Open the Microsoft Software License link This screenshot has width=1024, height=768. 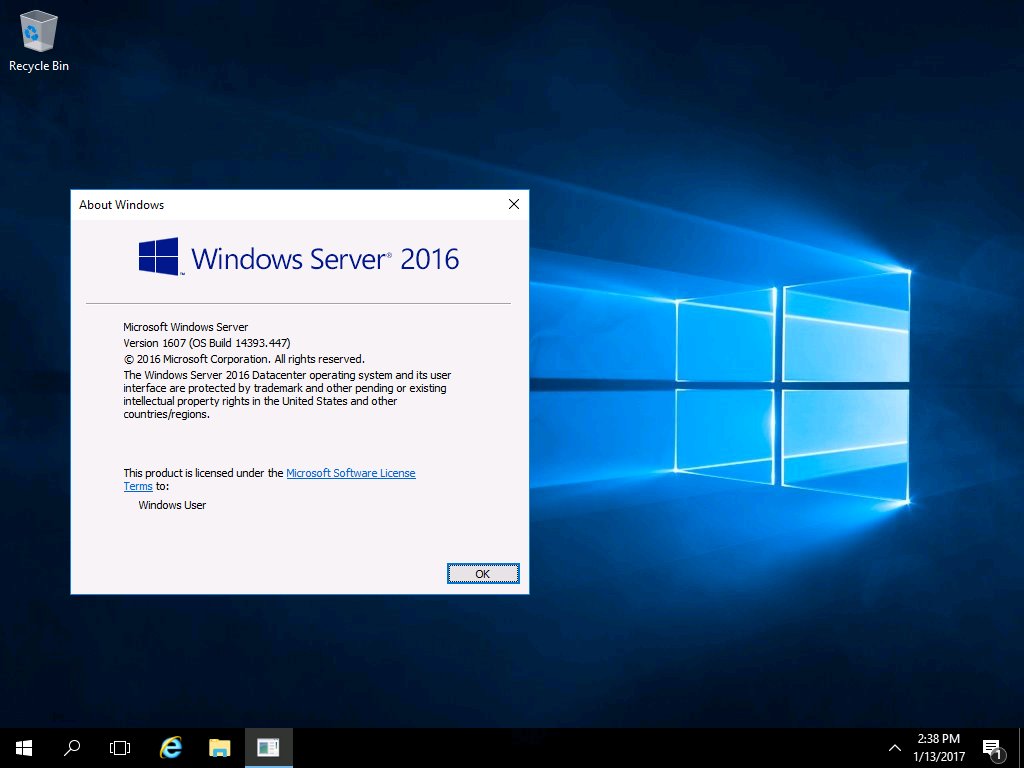(x=351, y=473)
